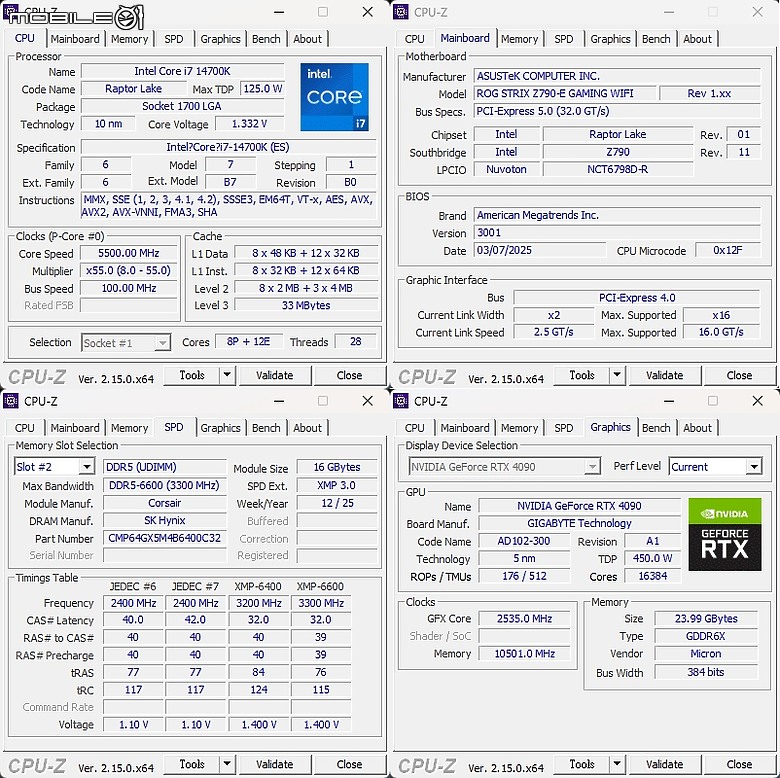The height and width of the screenshot is (778, 780).
Task: Click the processor name Intel Core i7 14700K
Action: [x=183, y=71]
